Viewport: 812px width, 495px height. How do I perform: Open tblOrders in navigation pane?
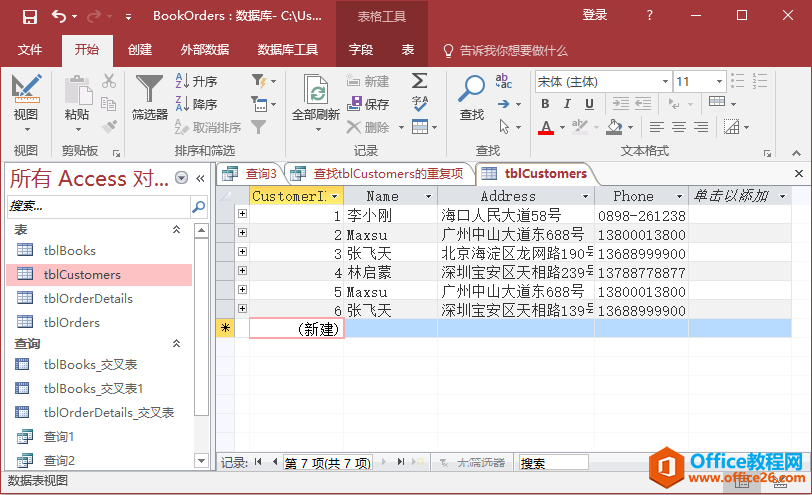tap(71, 323)
